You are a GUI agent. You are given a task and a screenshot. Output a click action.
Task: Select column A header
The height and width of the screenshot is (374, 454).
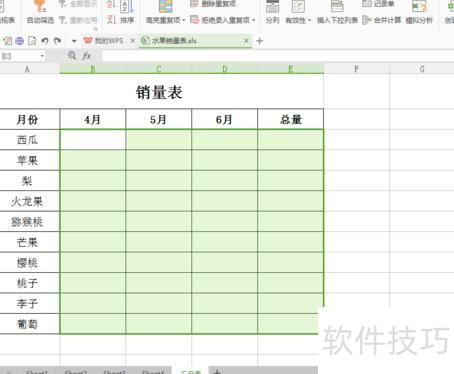[x=29, y=69]
